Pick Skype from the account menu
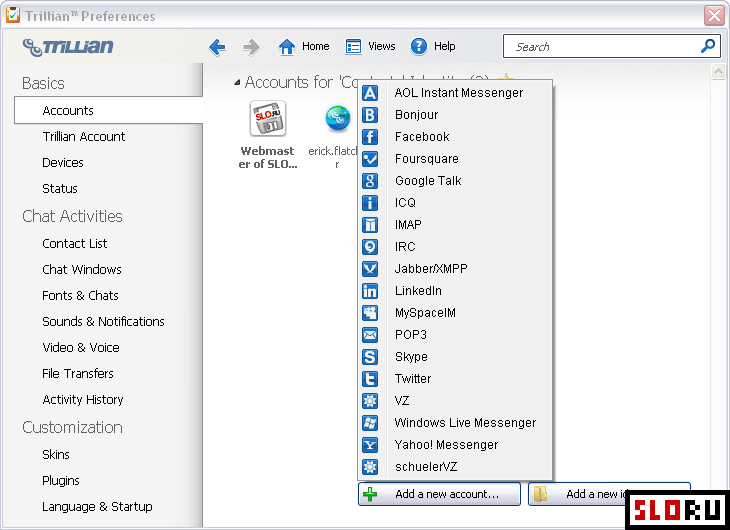Viewport: 730px width, 530px height. coord(455,357)
